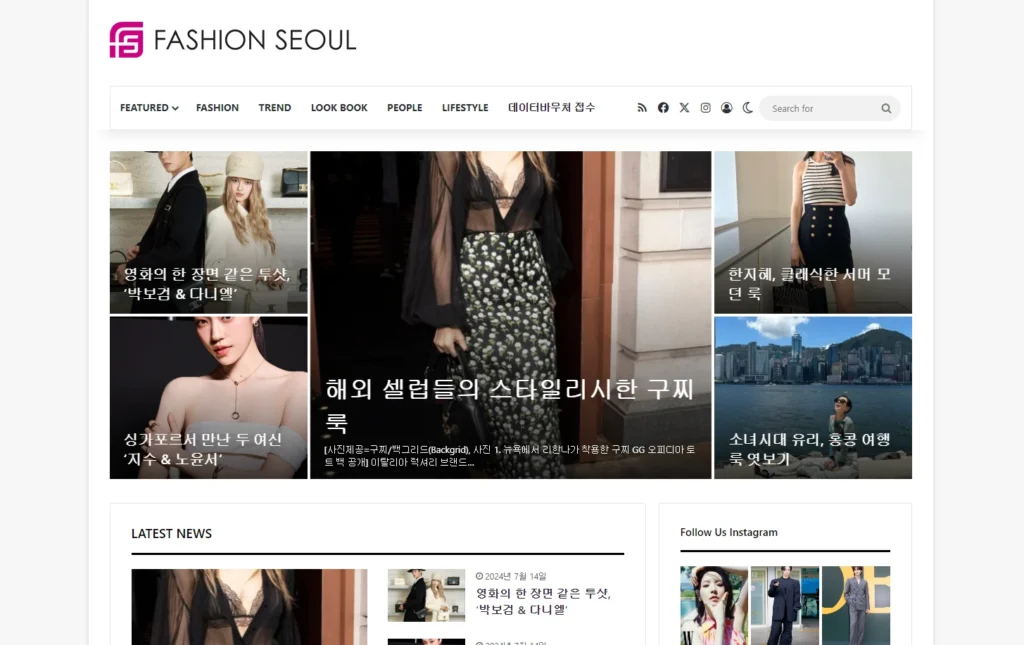The image size is (1024, 645).
Task: Open '소녀시대 유리, 홍콩 여행 룩' tile
Action: (x=813, y=398)
